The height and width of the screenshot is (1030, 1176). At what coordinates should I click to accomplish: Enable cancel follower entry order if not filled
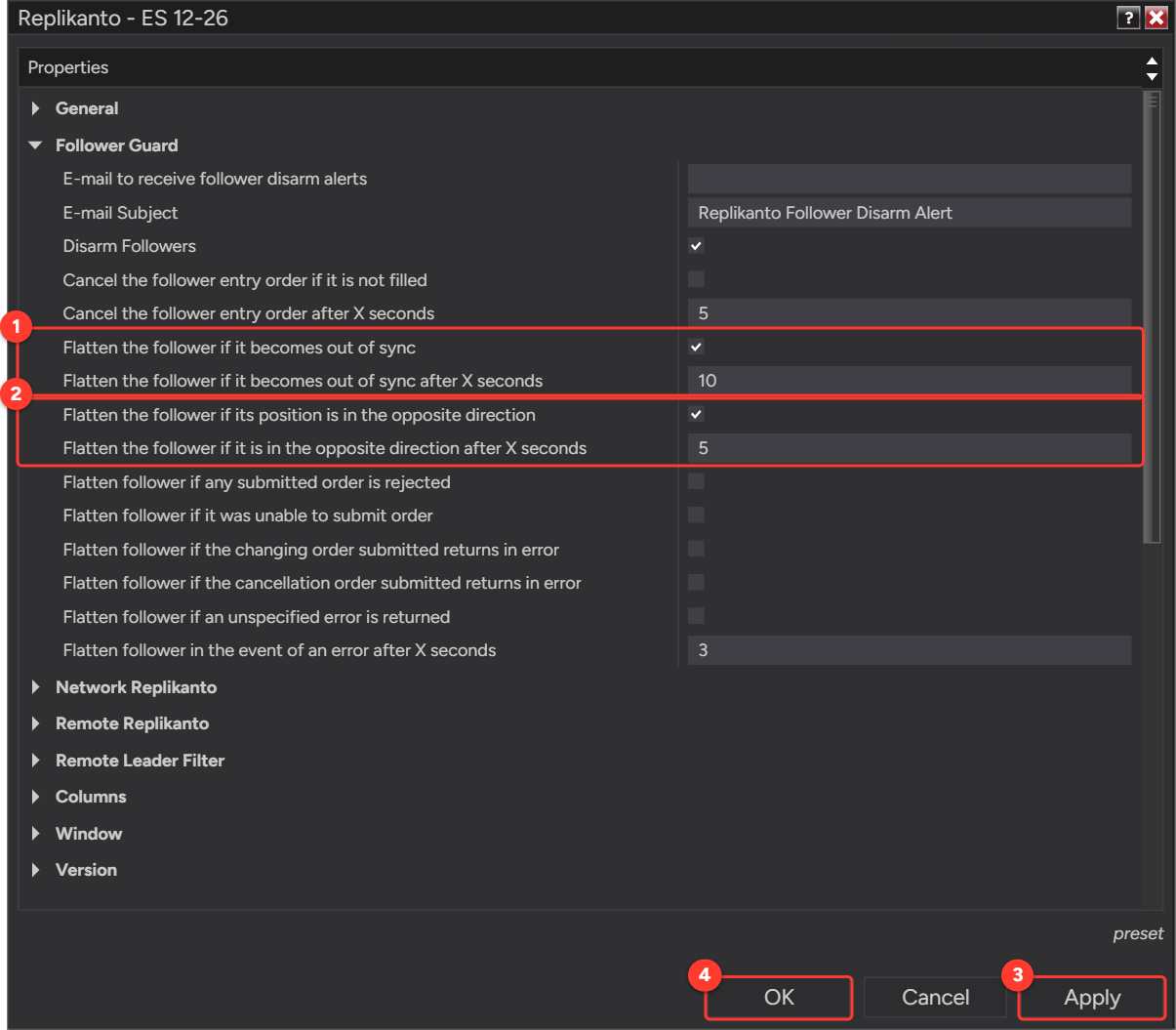point(696,279)
